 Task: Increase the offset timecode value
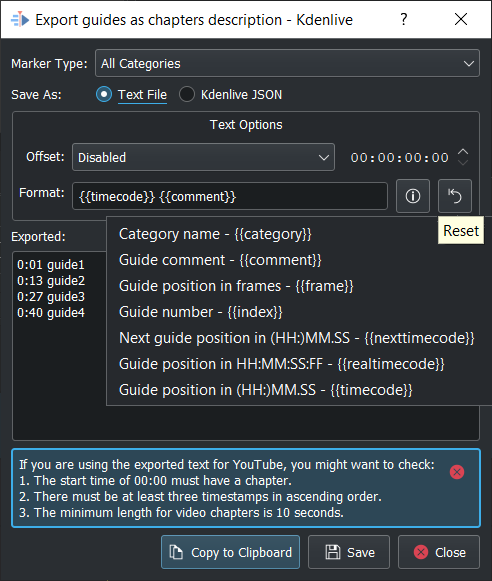click(x=463, y=152)
